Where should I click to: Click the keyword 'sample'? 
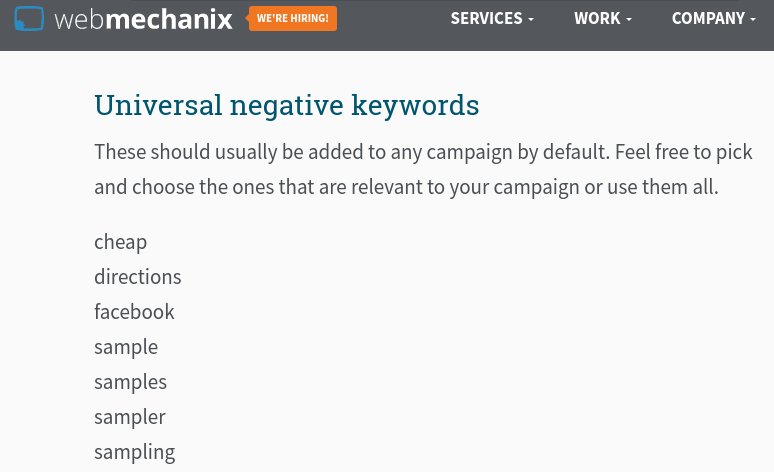[126, 347]
